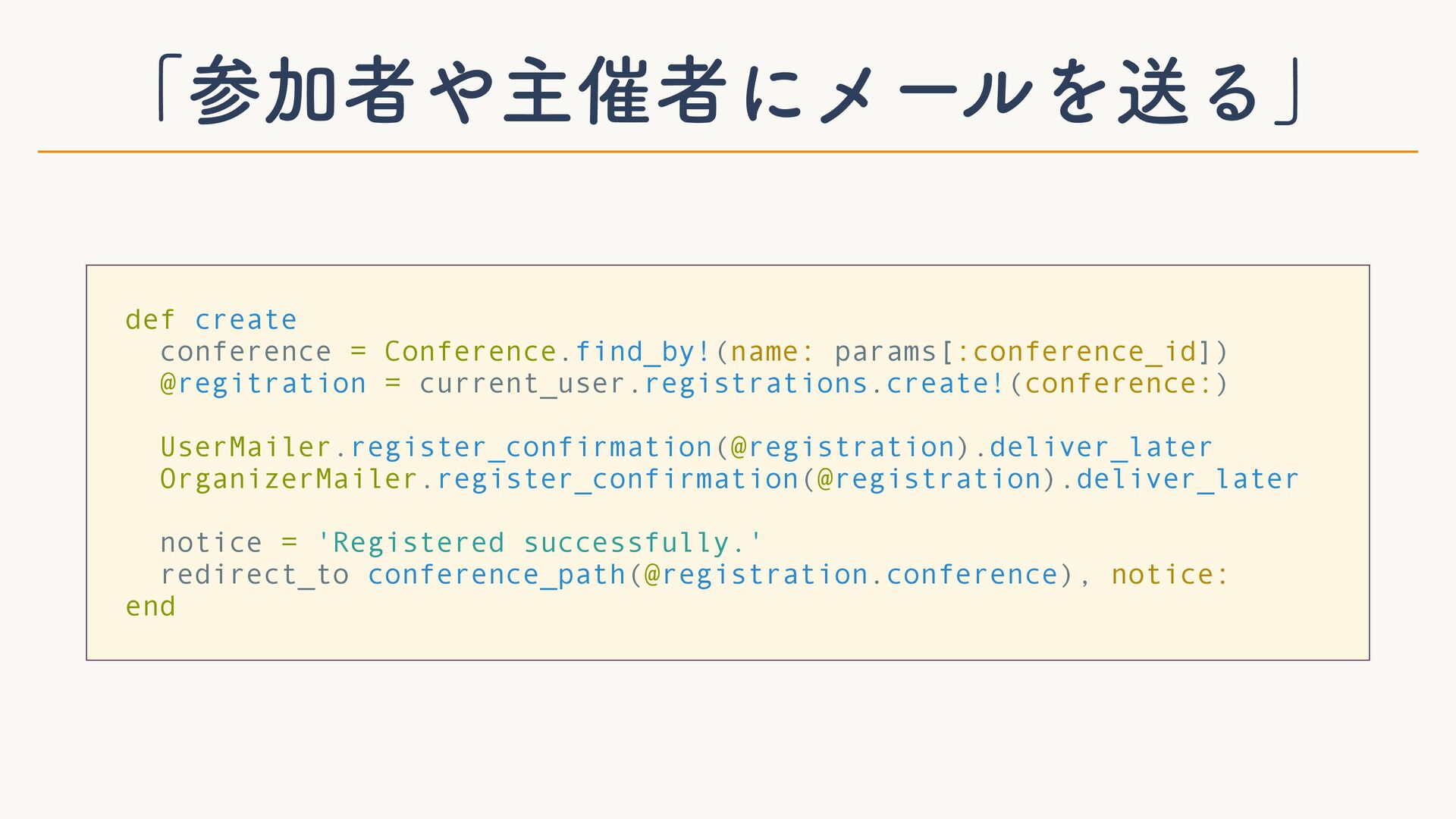Click the 'create' method name
Viewport: 1456px width, 819px height.
pos(246,320)
